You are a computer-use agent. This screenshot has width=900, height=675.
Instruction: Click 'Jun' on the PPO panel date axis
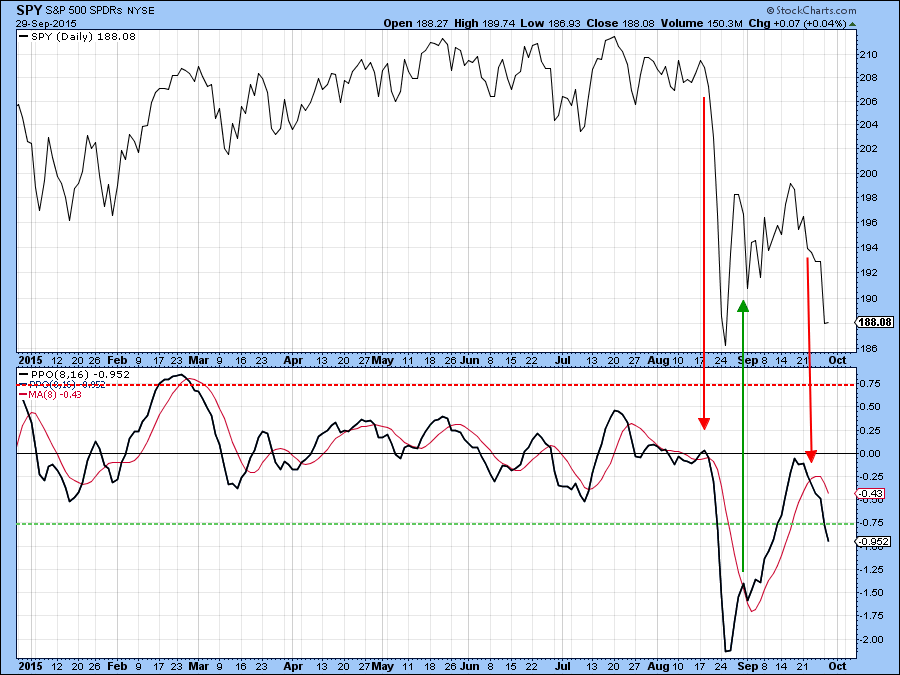pos(470,666)
